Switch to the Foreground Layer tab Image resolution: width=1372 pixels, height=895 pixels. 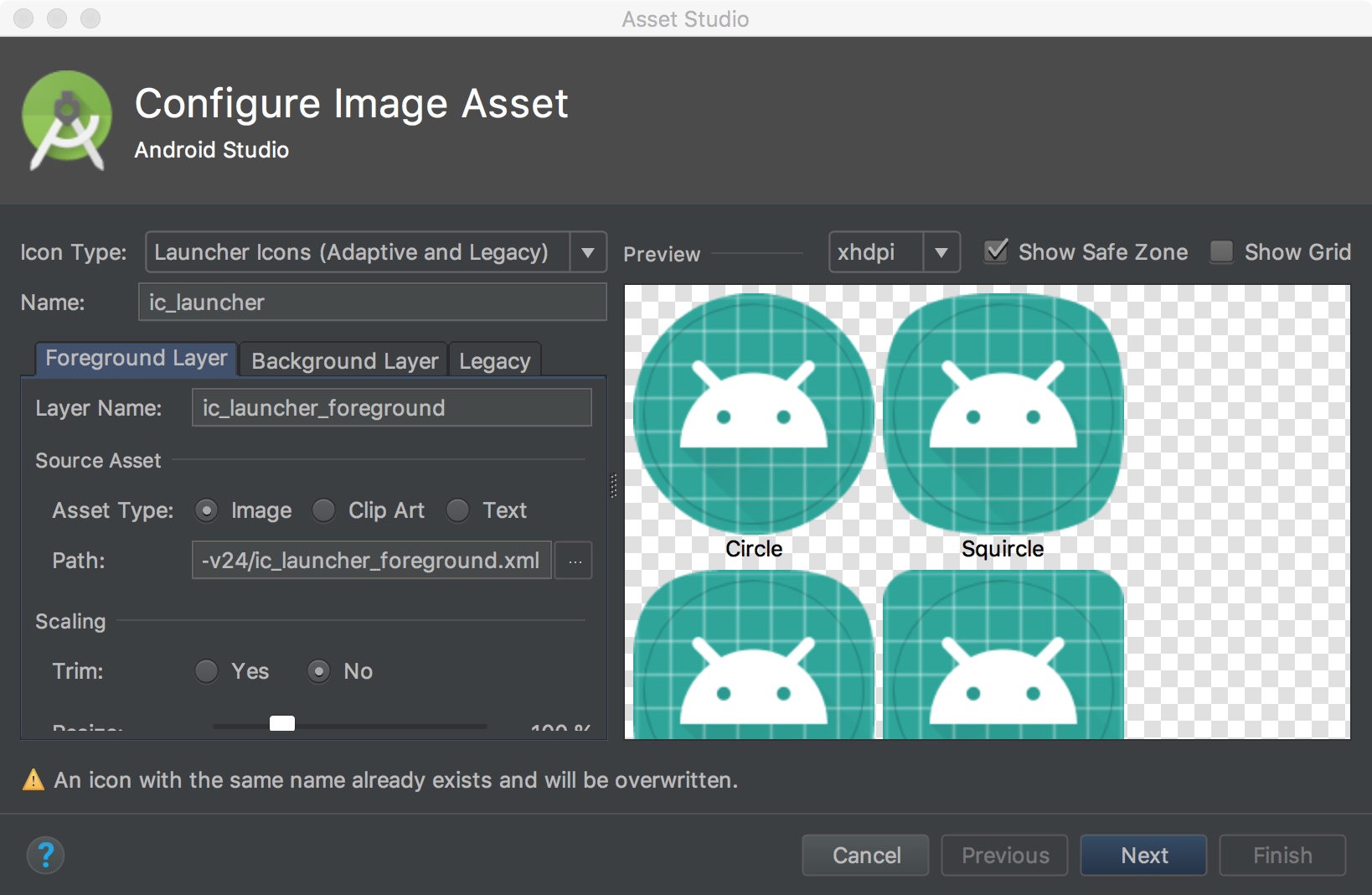[x=137, y=359]
